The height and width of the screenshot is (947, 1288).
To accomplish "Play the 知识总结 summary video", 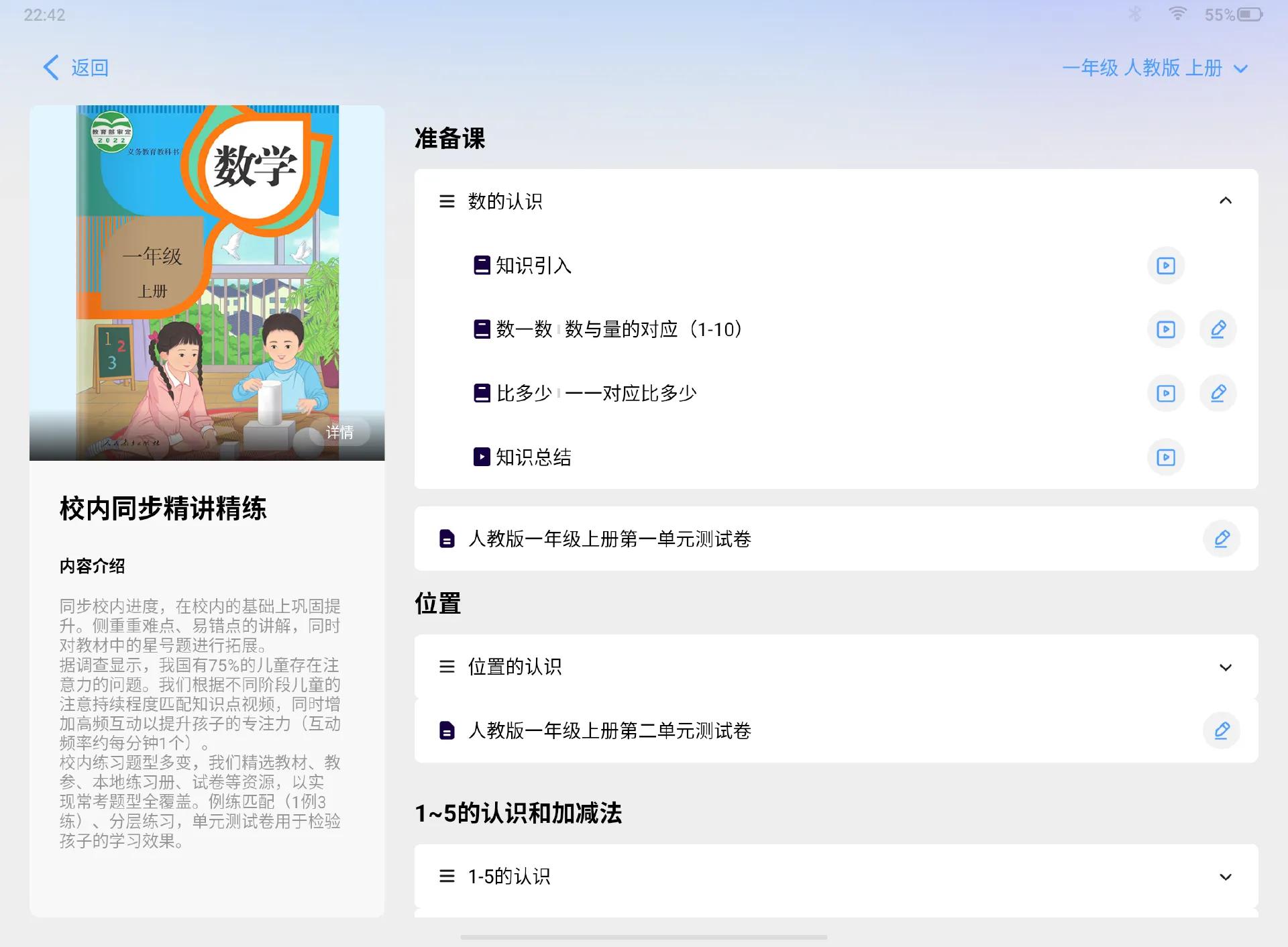I will [x=1165, y=457].
